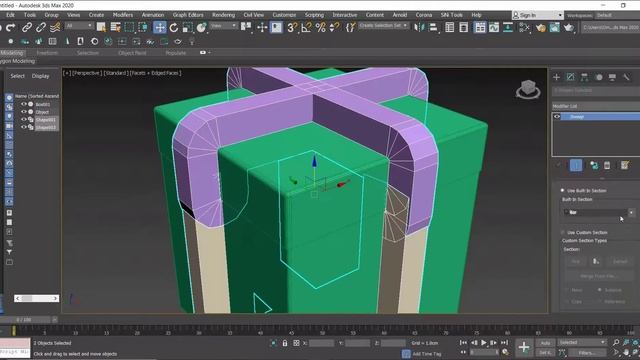Toggle the 3D Snaps icon
The image size is (640, 360).
(x=292, y=27)
